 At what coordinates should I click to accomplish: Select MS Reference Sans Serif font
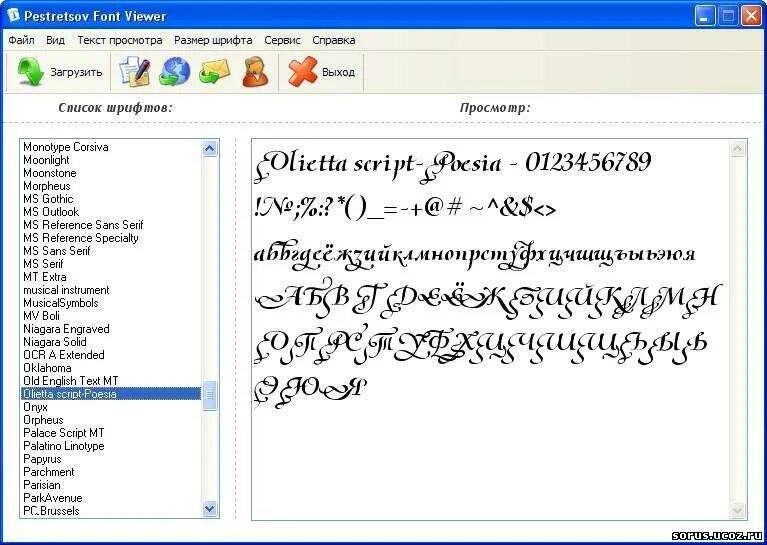point(111,225)
